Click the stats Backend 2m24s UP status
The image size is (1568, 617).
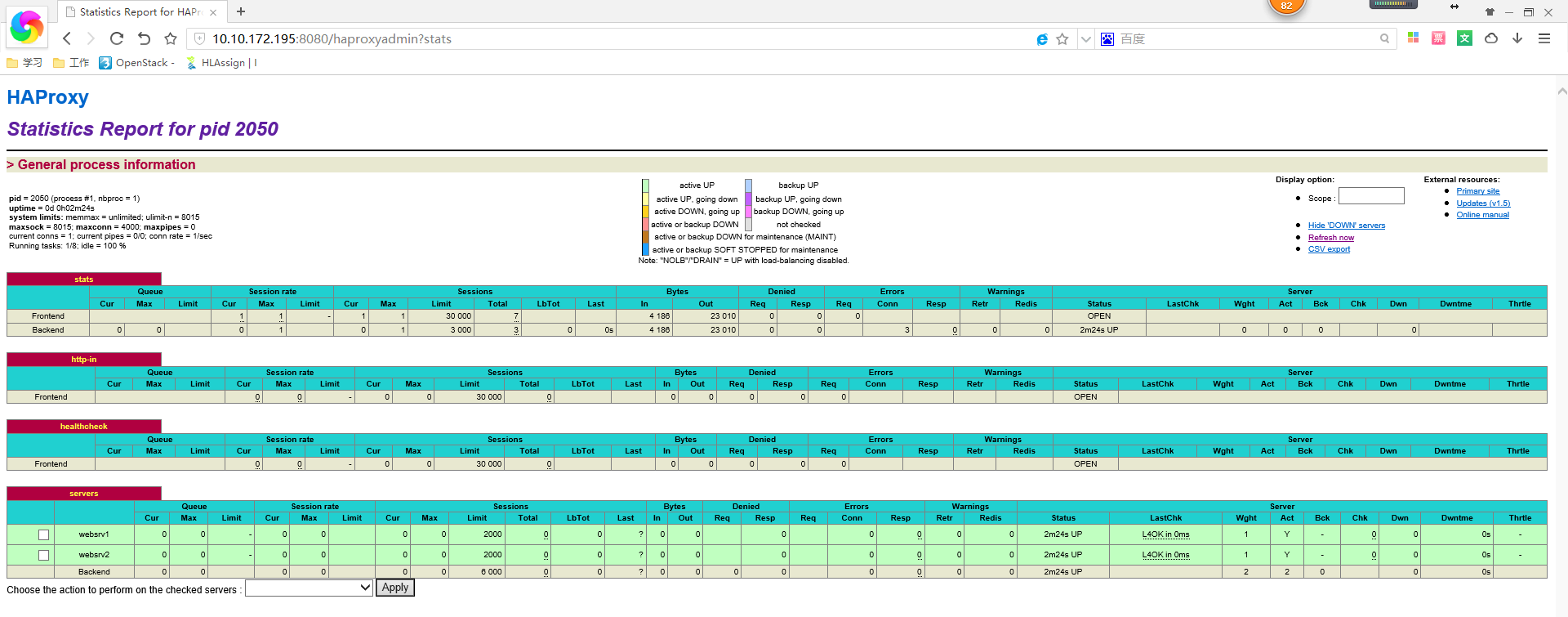click(1098, 330)
